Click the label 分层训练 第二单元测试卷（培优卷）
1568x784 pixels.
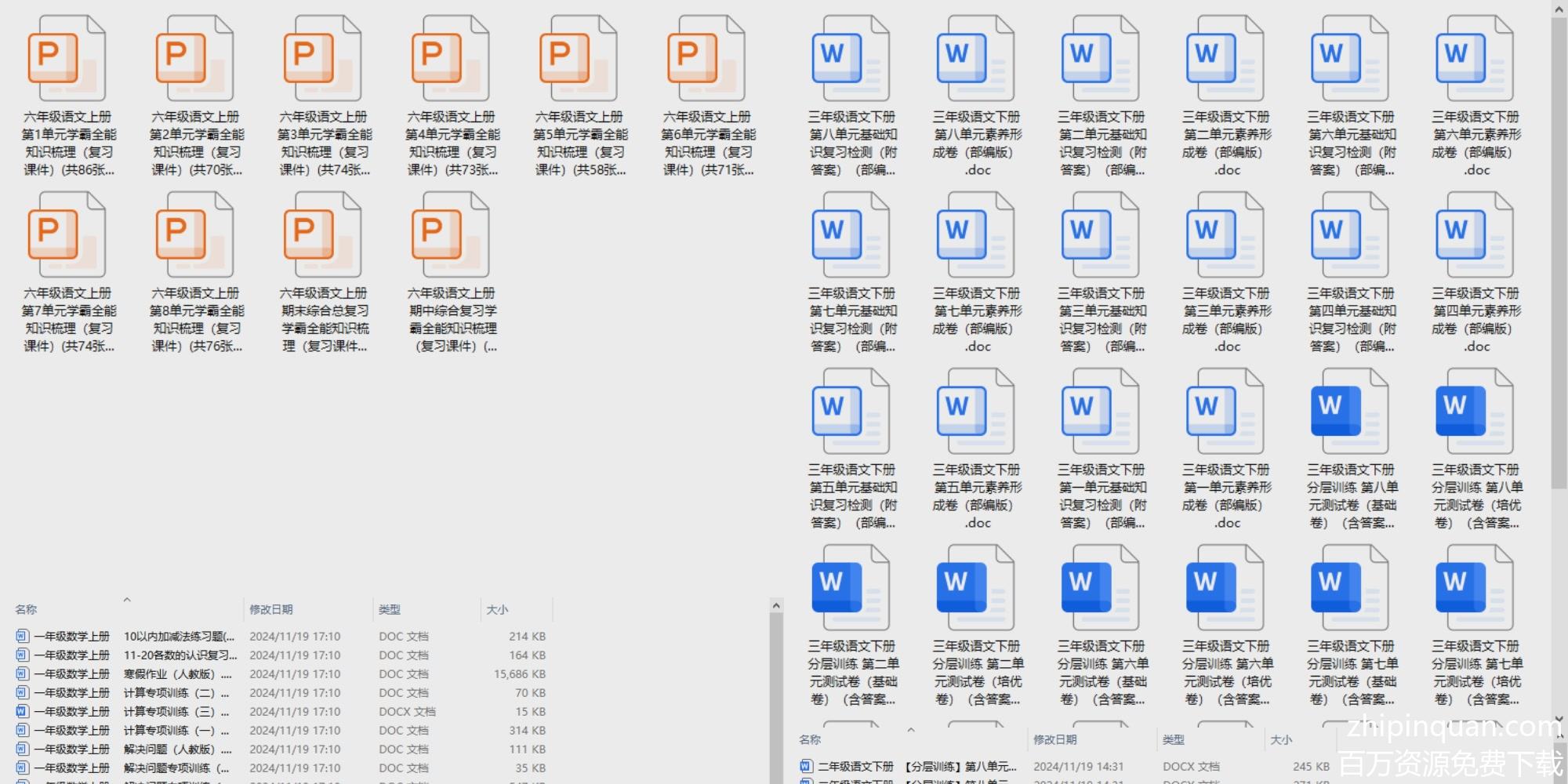click(x=977, y=673)
